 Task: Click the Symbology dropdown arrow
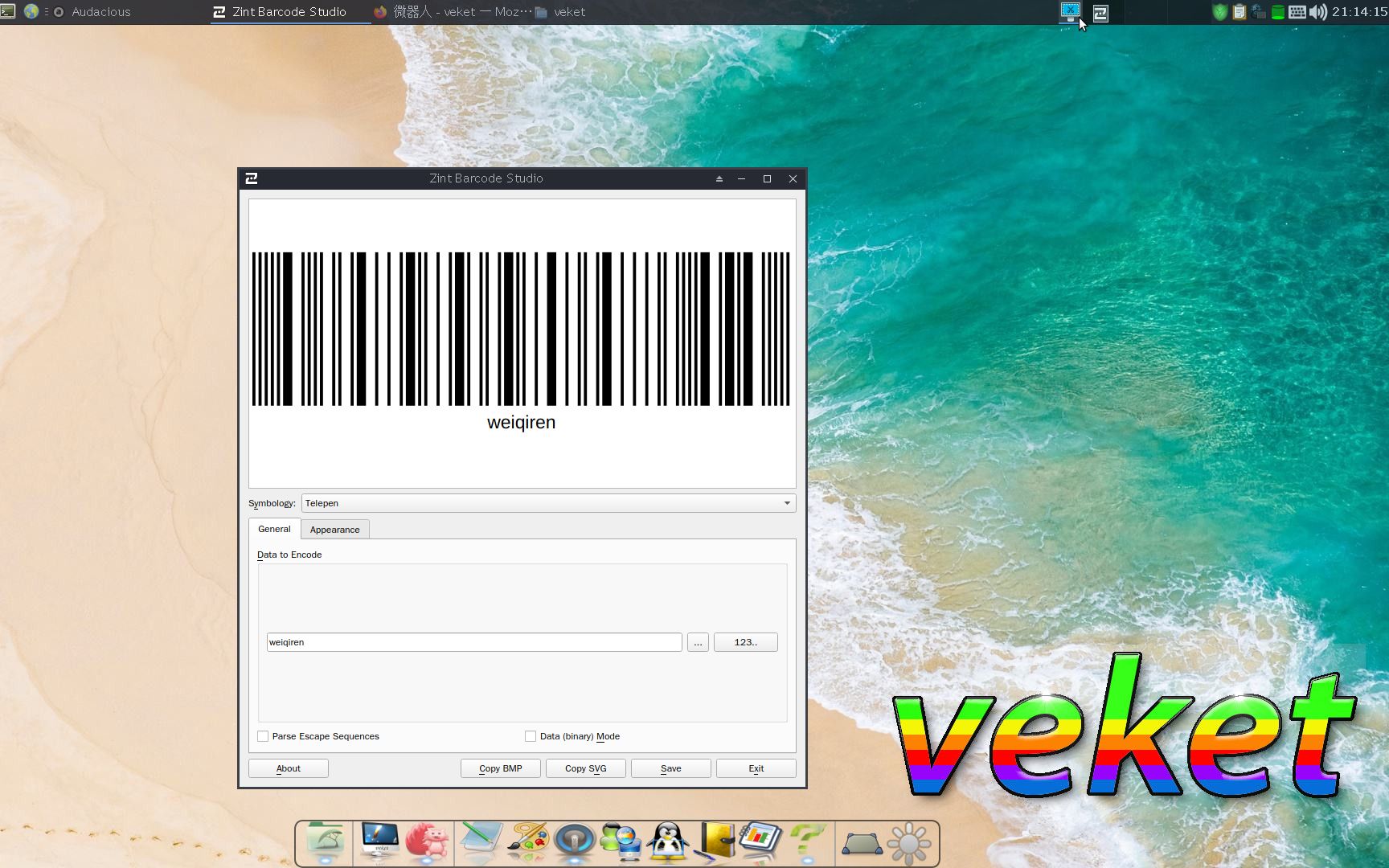coord(787,503)
